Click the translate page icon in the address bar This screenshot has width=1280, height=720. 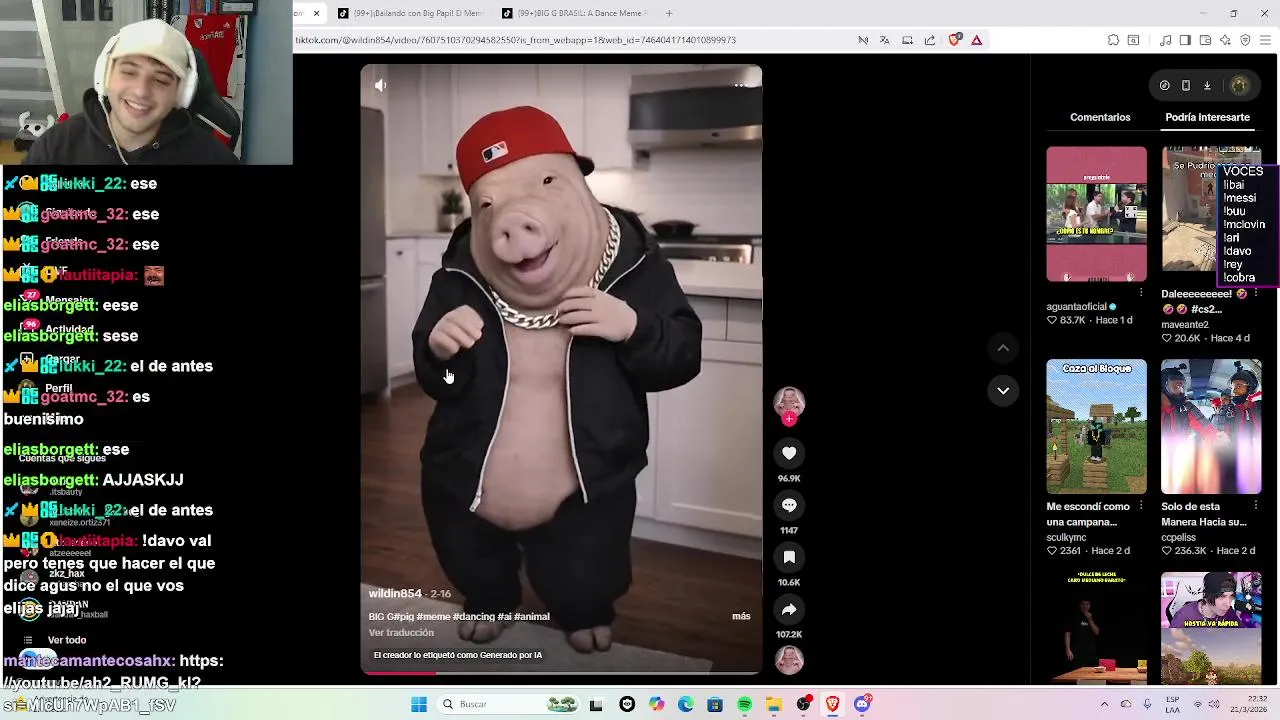click(x=885, y=40)
